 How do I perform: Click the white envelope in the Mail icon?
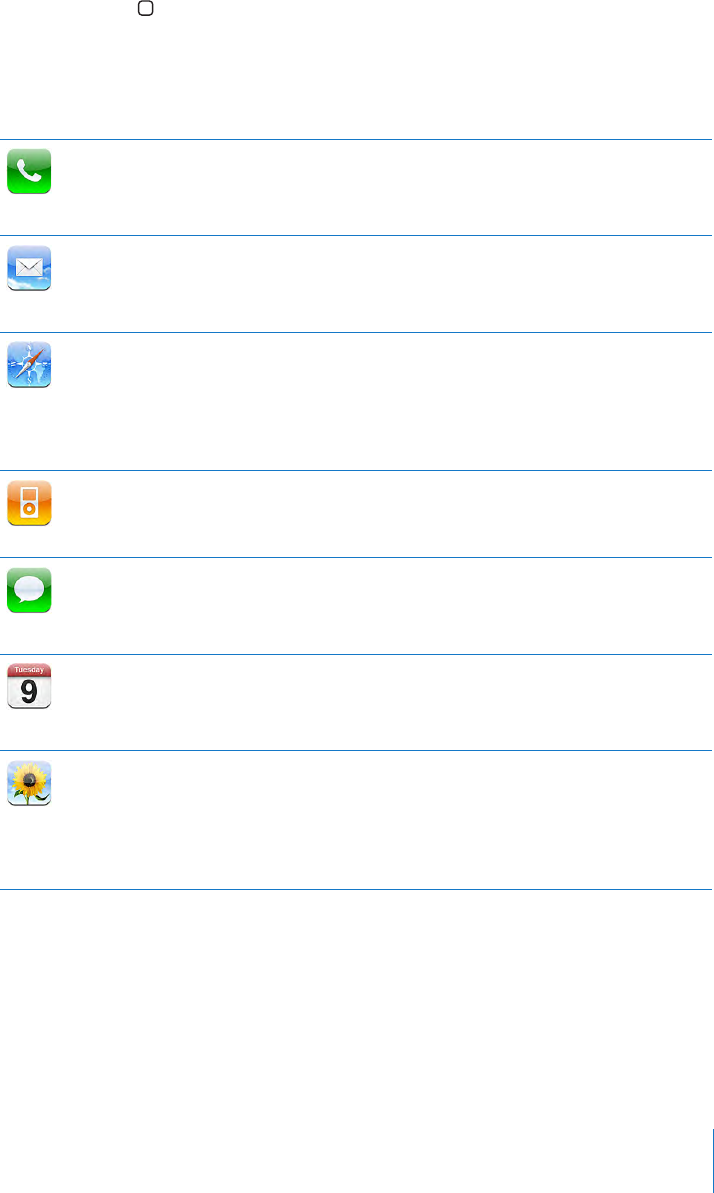(x=29, y=268)
